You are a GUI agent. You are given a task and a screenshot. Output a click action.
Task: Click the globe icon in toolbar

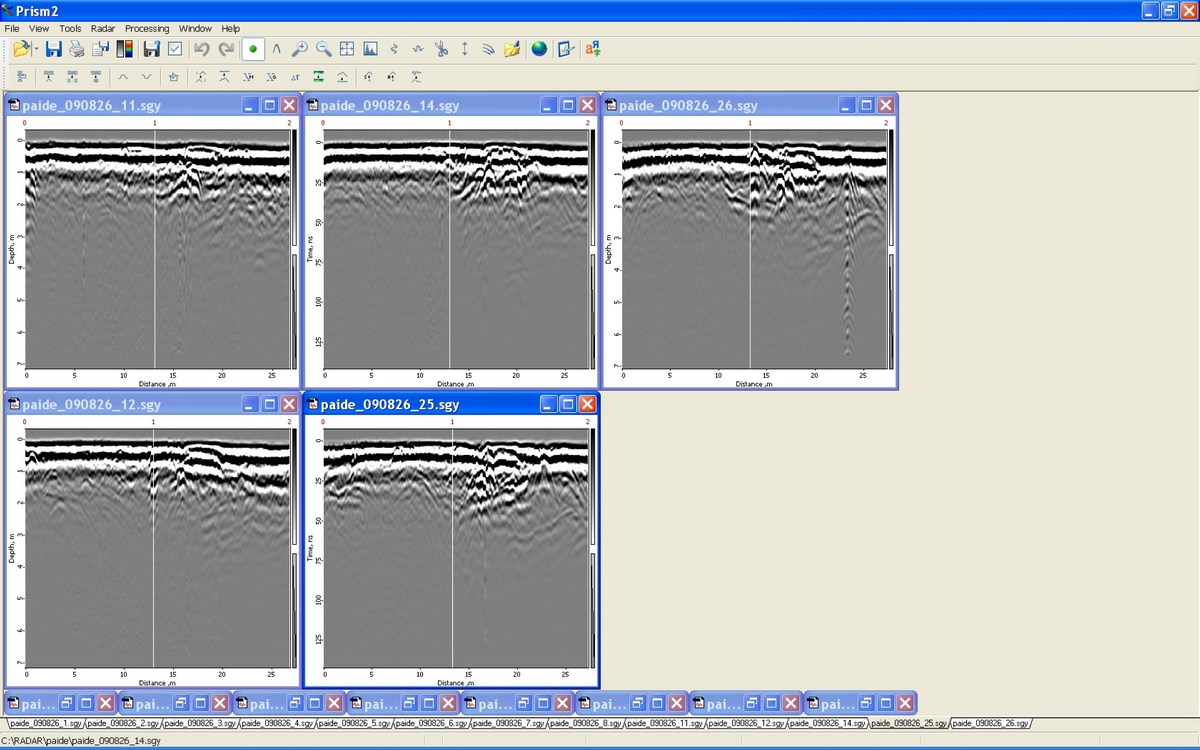539,49
